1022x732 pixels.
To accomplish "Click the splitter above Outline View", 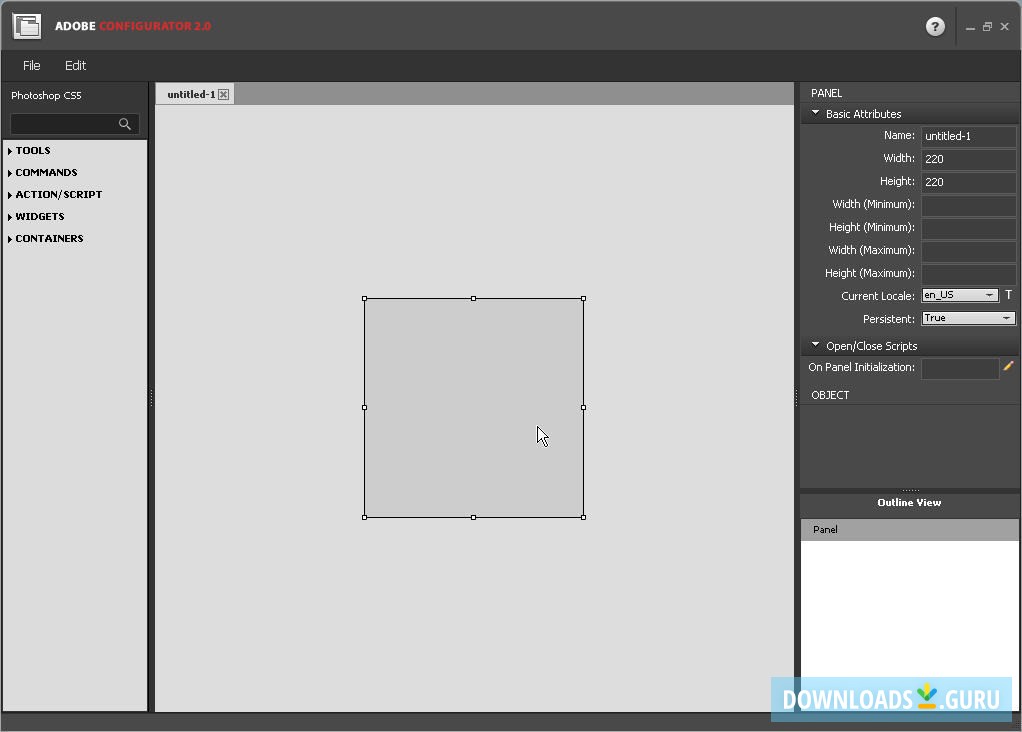I will [x=910, y=490].
